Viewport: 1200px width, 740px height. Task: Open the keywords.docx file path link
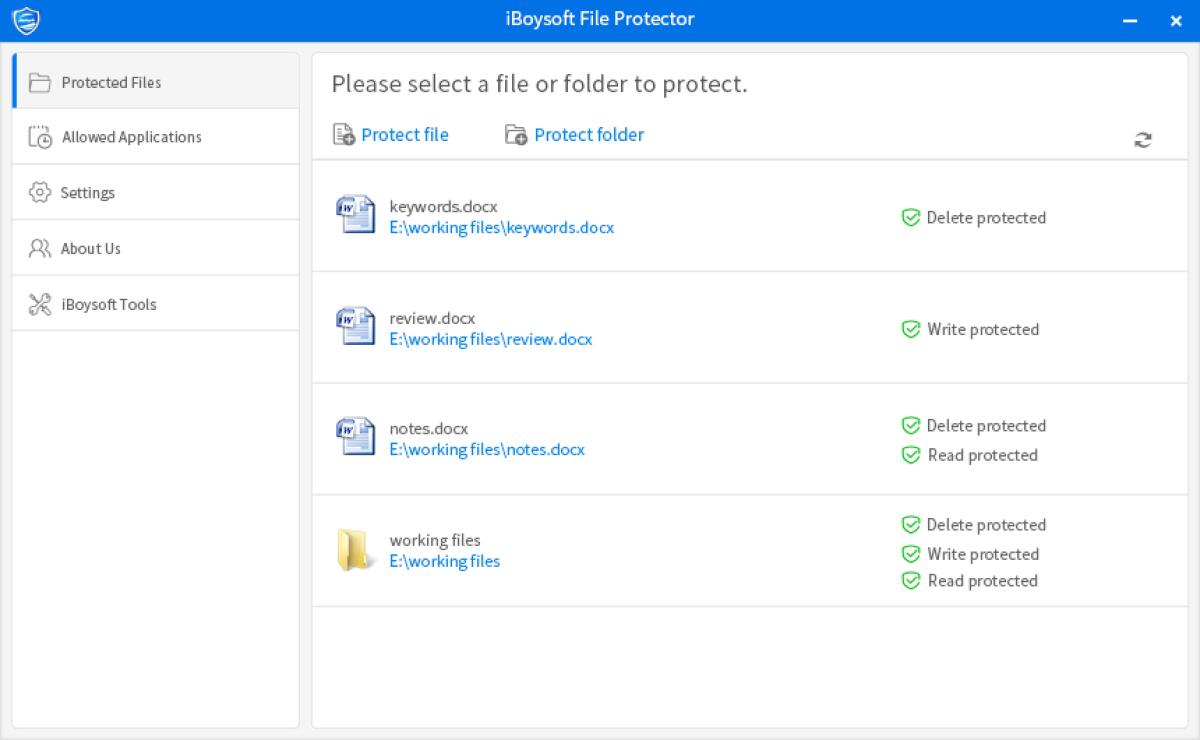coord(501,227)
